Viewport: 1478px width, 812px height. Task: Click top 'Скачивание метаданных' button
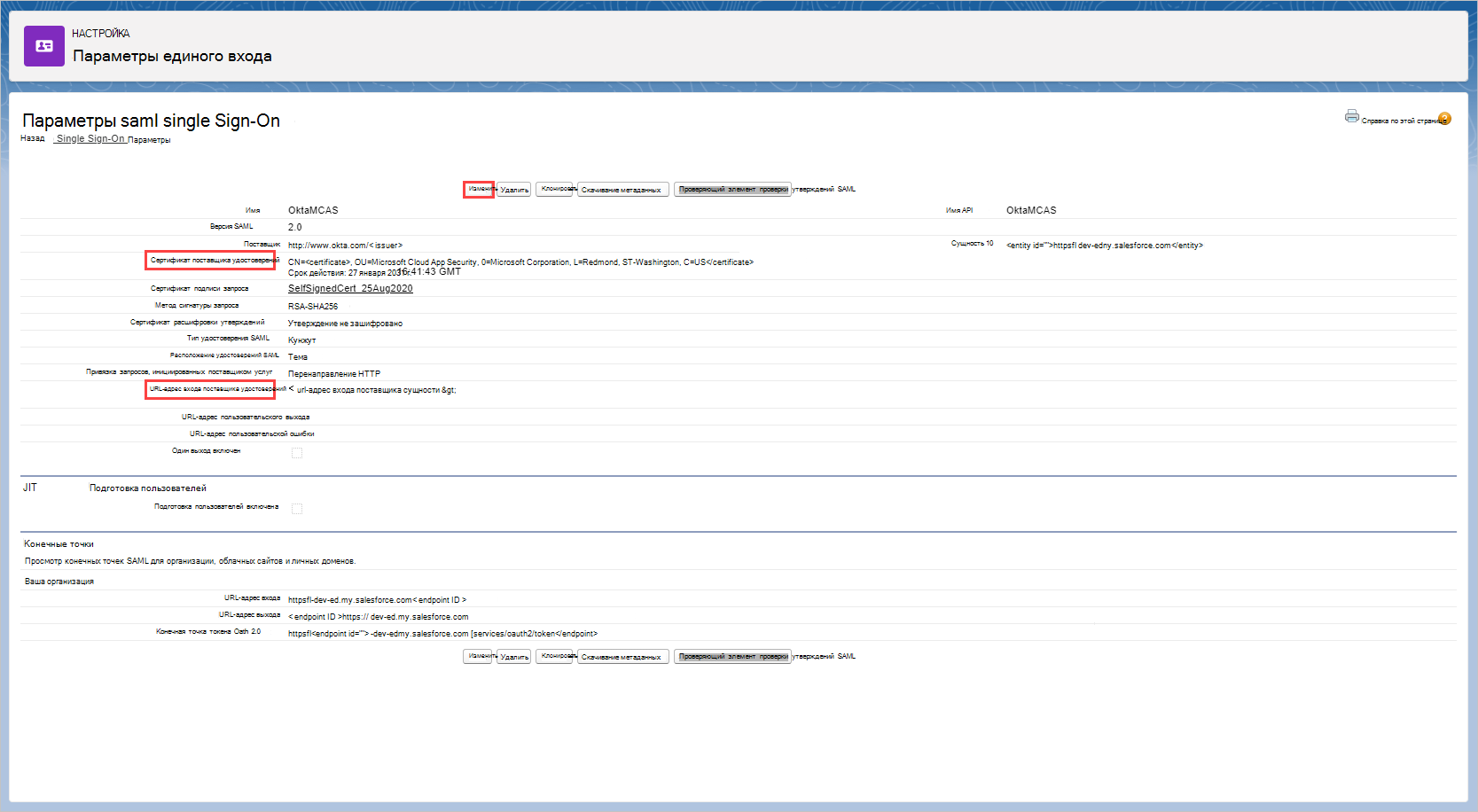click(622, 190)
